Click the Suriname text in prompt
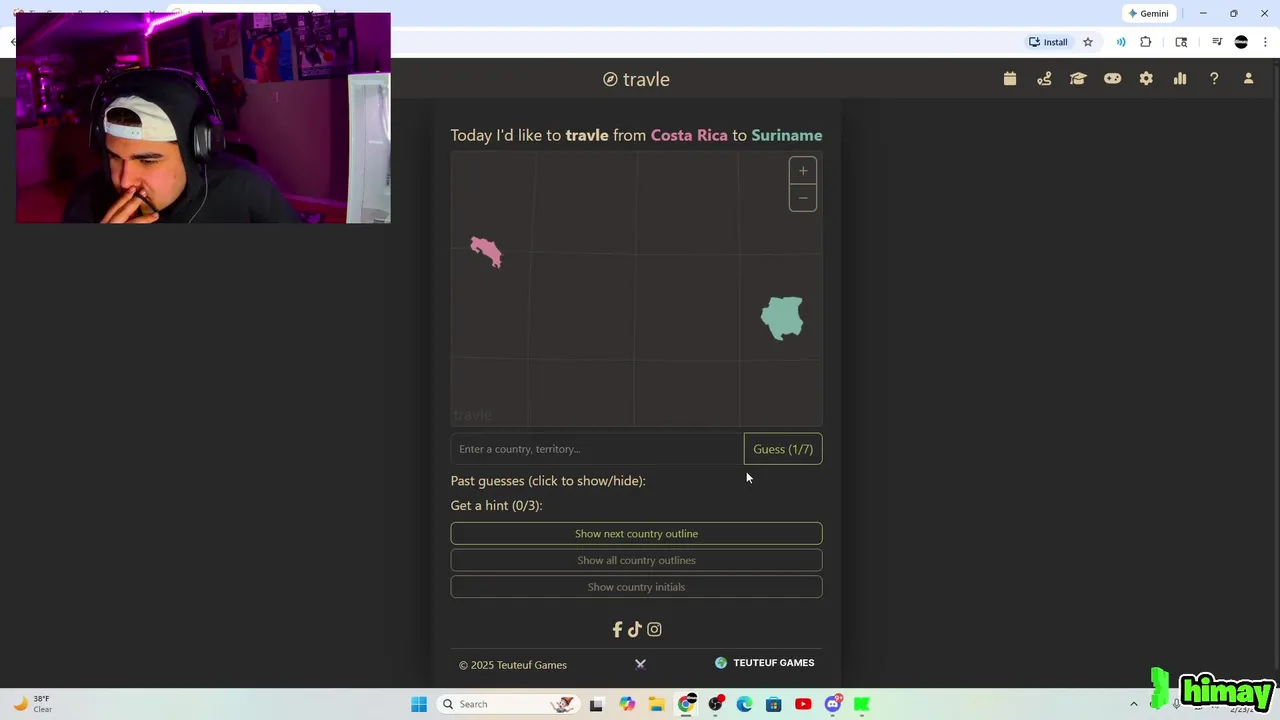This screenshot has width=1280, height=720. [787, 135]
